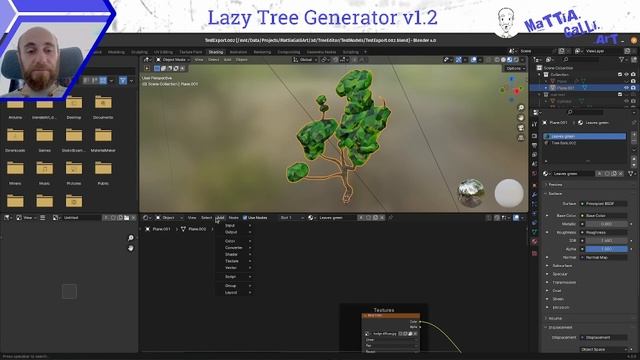Select Tree Bark.002 material slot
This screenshot has width=640, height=360.
[584, 143]
